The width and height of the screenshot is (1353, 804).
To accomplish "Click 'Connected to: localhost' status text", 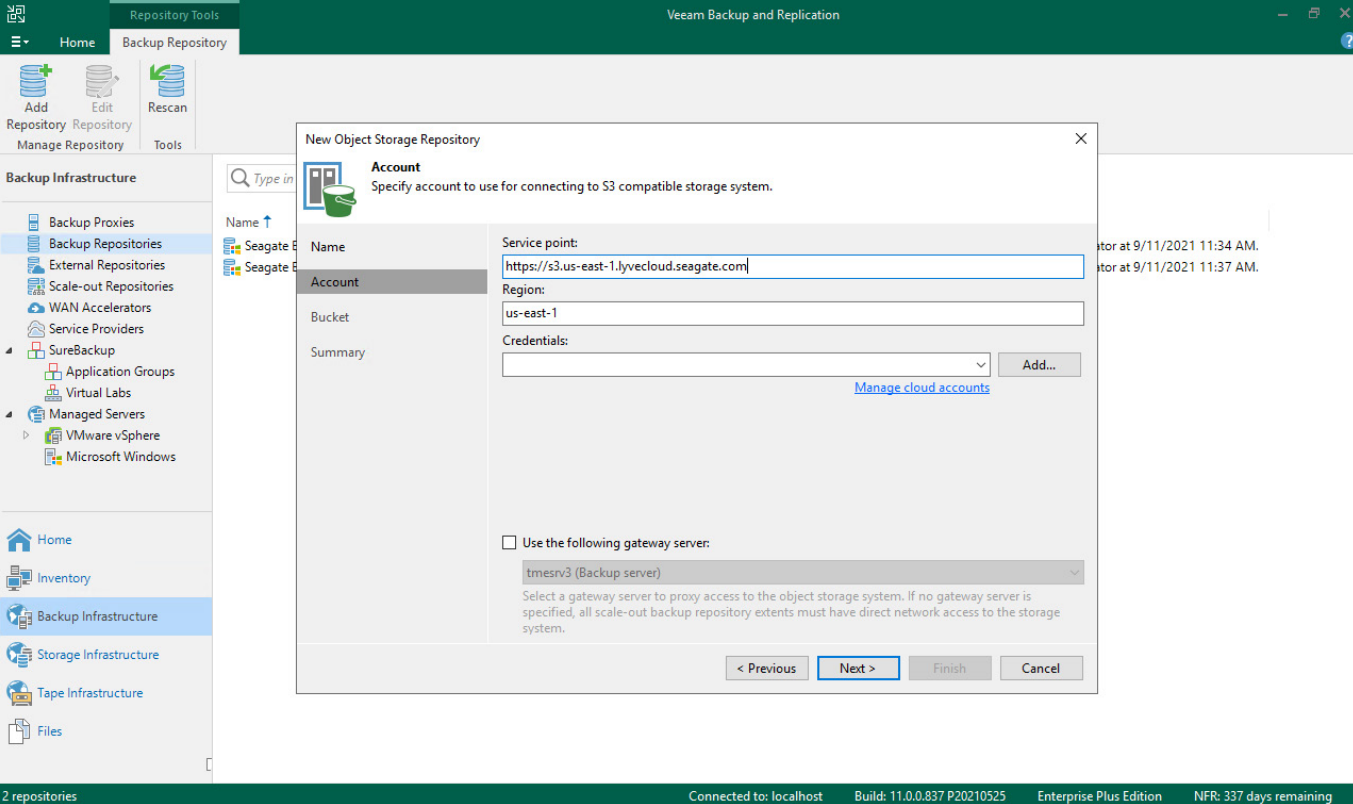I will (756, 796).
